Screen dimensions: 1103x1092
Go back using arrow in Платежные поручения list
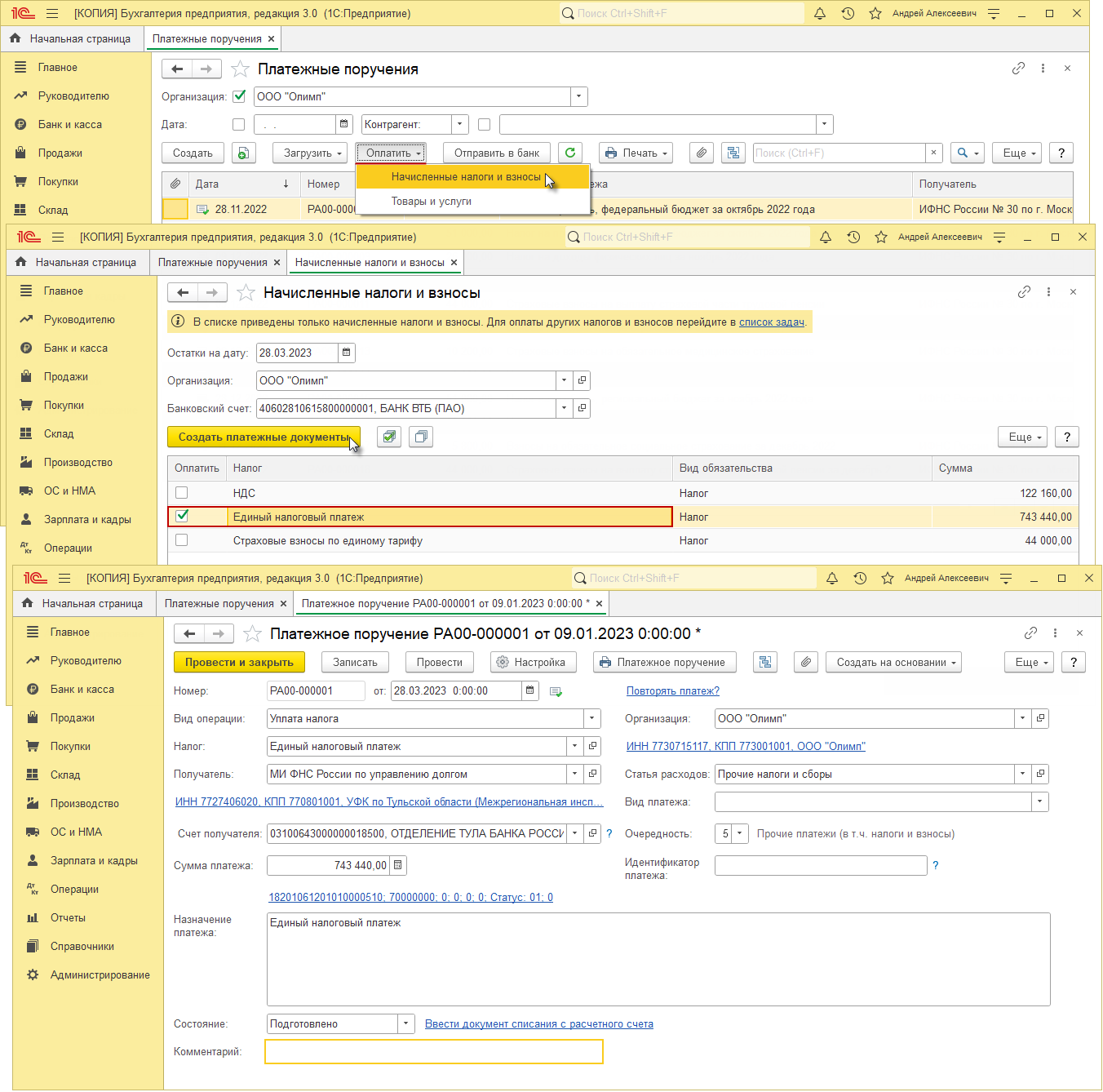(x=177, y=69)
